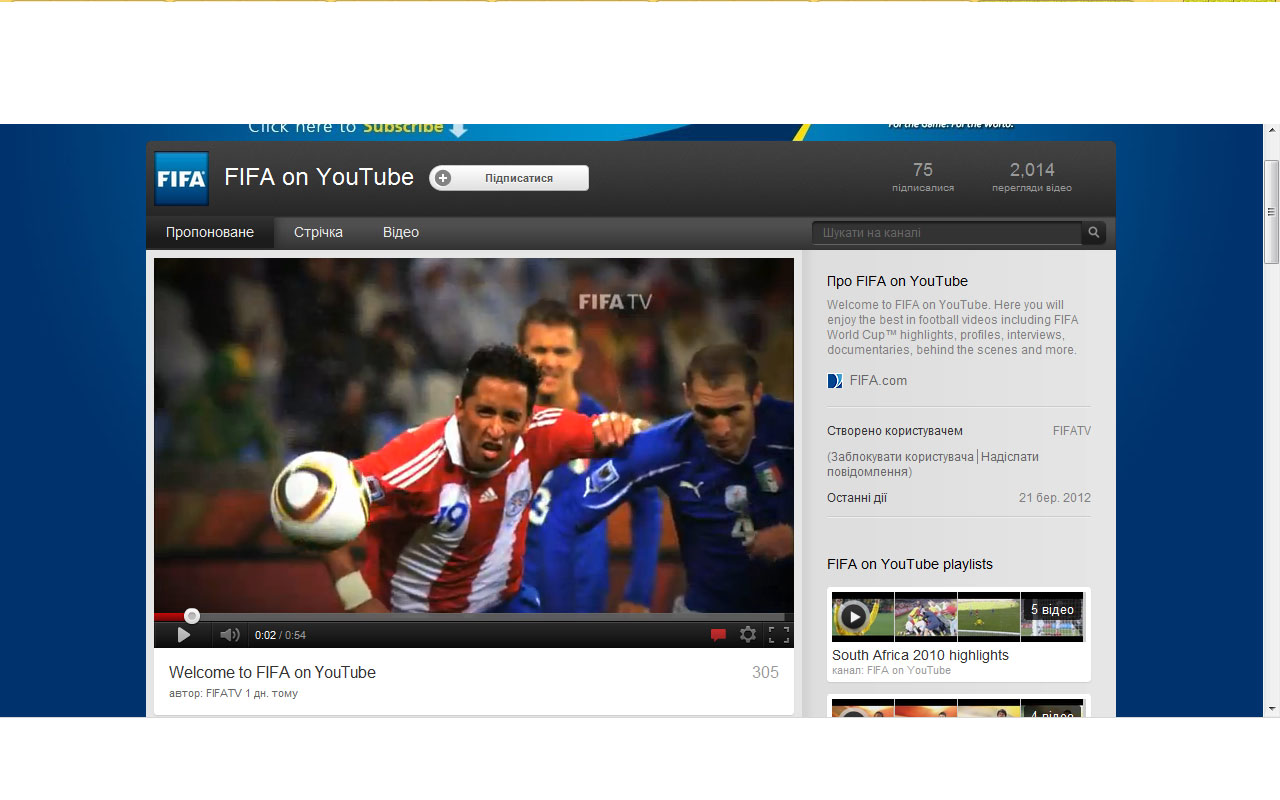Play the Welcome to FIFA video

pyautogui.click(x=184, y=635)
